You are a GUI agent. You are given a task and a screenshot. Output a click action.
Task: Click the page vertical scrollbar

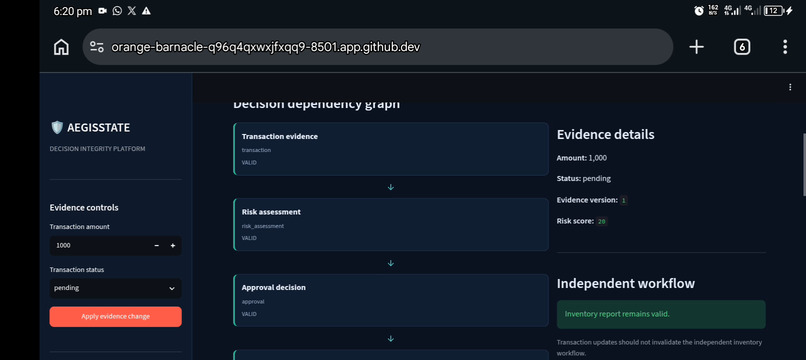(803, 165)
